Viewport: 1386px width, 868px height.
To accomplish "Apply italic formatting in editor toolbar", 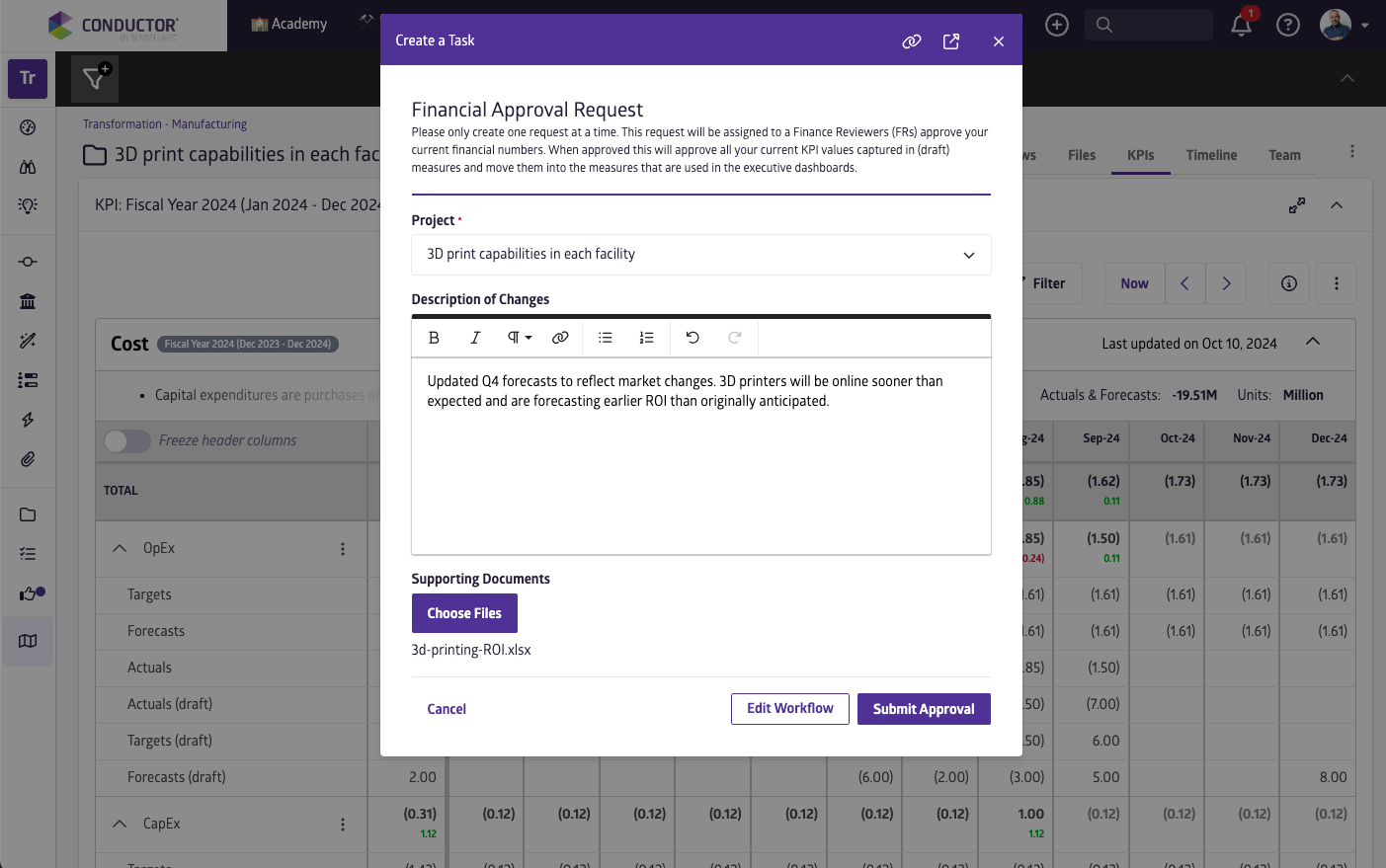I will tap(475, 338).
